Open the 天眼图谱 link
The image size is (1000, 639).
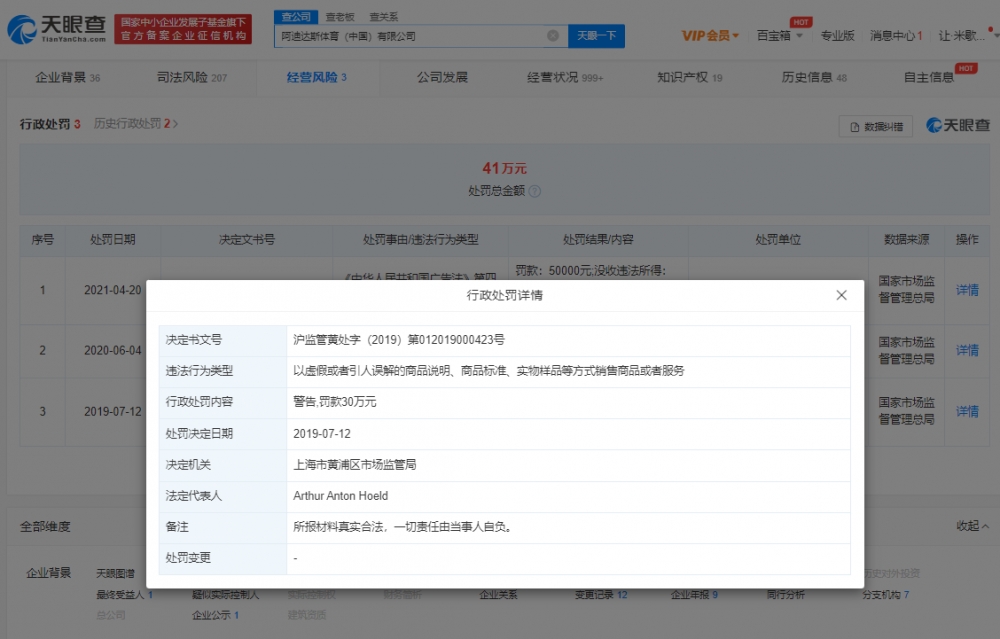115,573
